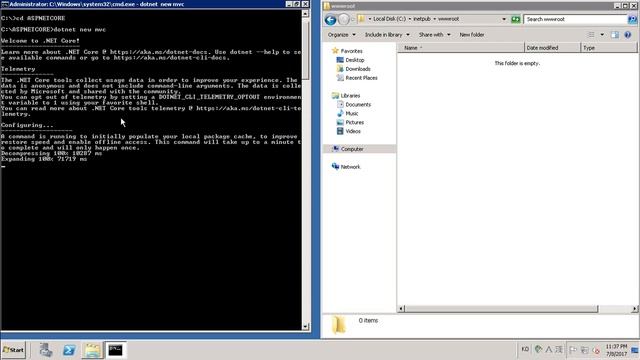Expand the inetpub breadcrumb arrow
Viewport: 640px width, 360px height.
tap(434, 19)
